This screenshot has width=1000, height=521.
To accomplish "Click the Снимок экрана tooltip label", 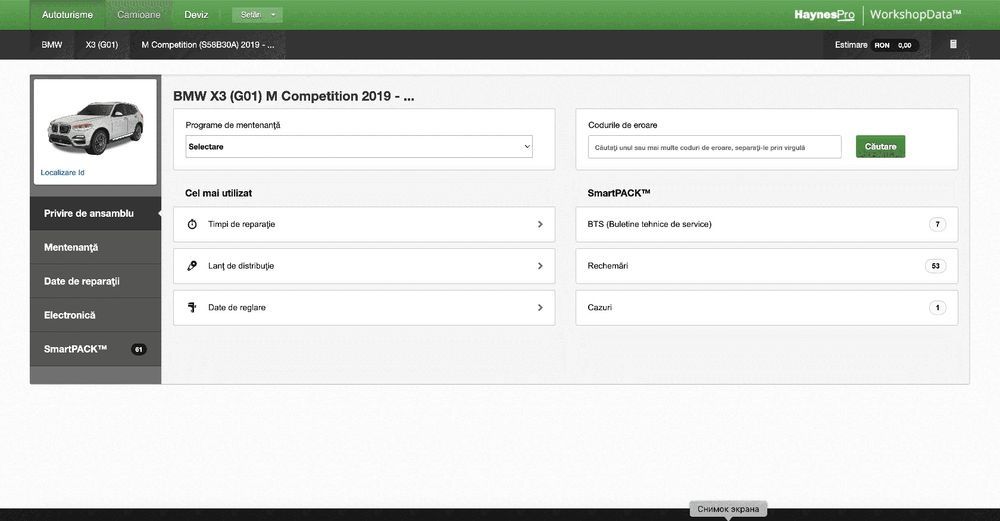I will click(728, 509).
